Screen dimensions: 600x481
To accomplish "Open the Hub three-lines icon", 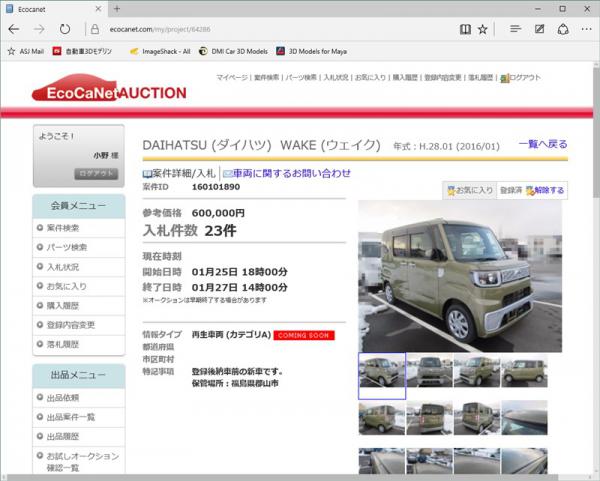I will pyautogui.click(x=515, y=29).
